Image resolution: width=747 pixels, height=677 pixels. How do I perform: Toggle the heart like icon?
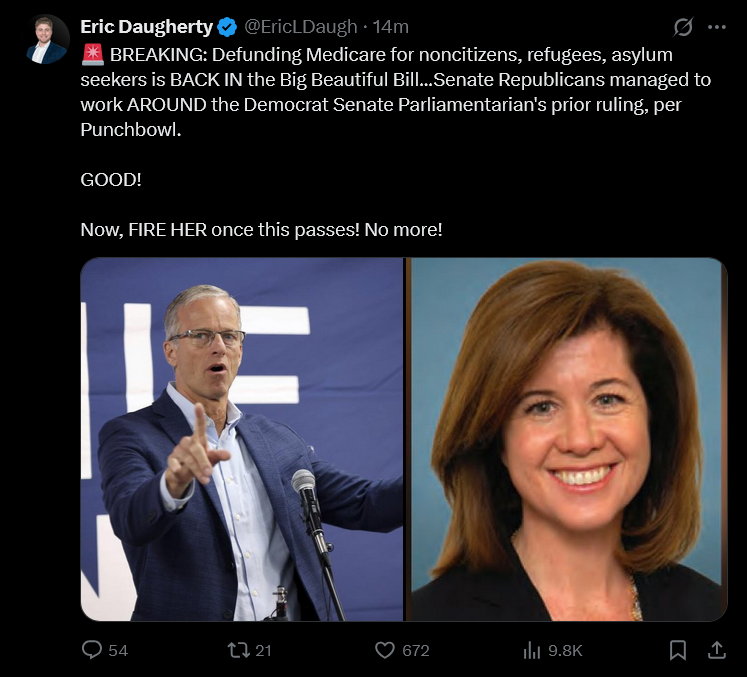click(x=385, y=650)
